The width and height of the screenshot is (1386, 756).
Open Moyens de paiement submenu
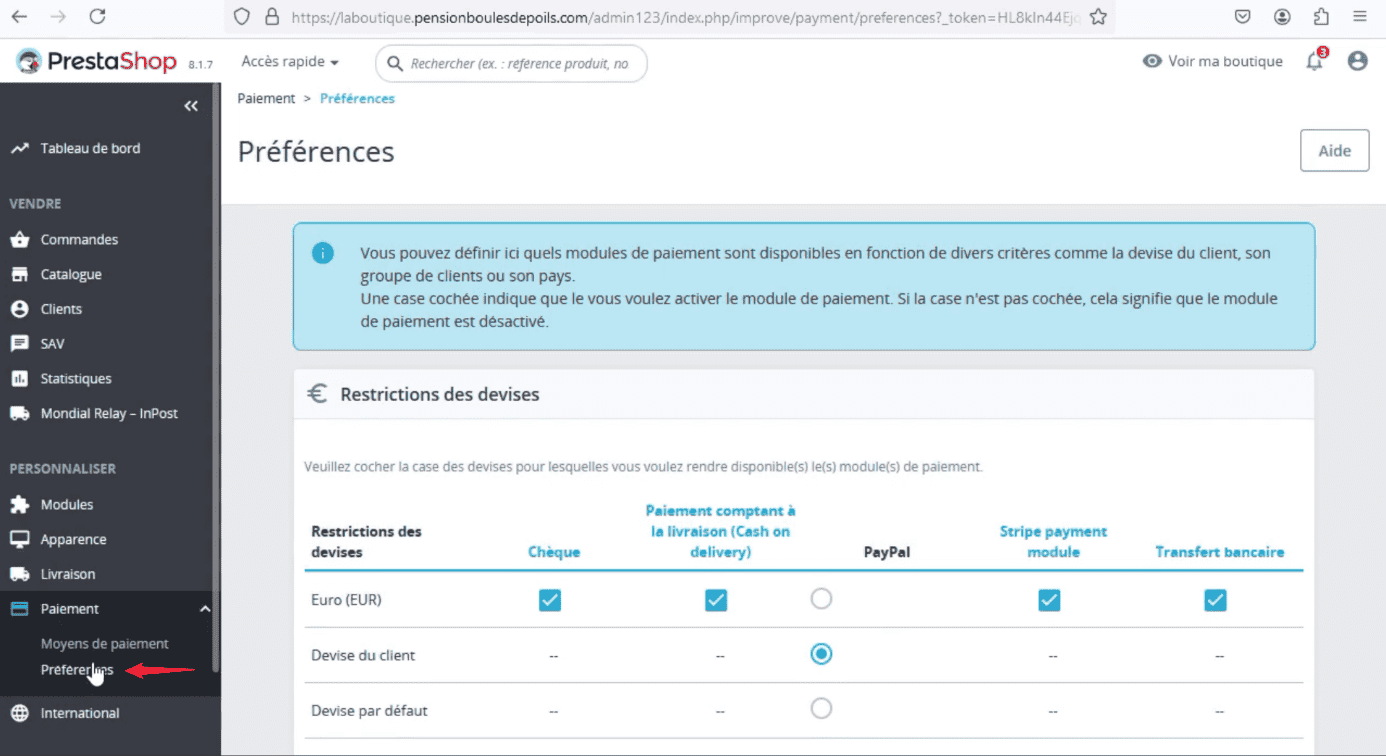[x=104, y=644]
